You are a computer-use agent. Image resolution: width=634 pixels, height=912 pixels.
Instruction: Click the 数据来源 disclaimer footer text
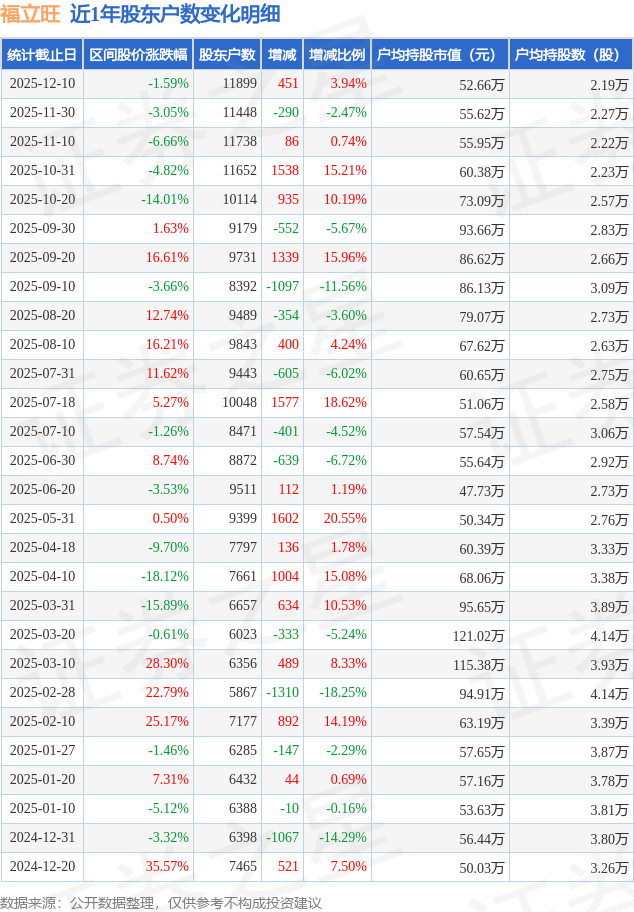click(161, 903)
